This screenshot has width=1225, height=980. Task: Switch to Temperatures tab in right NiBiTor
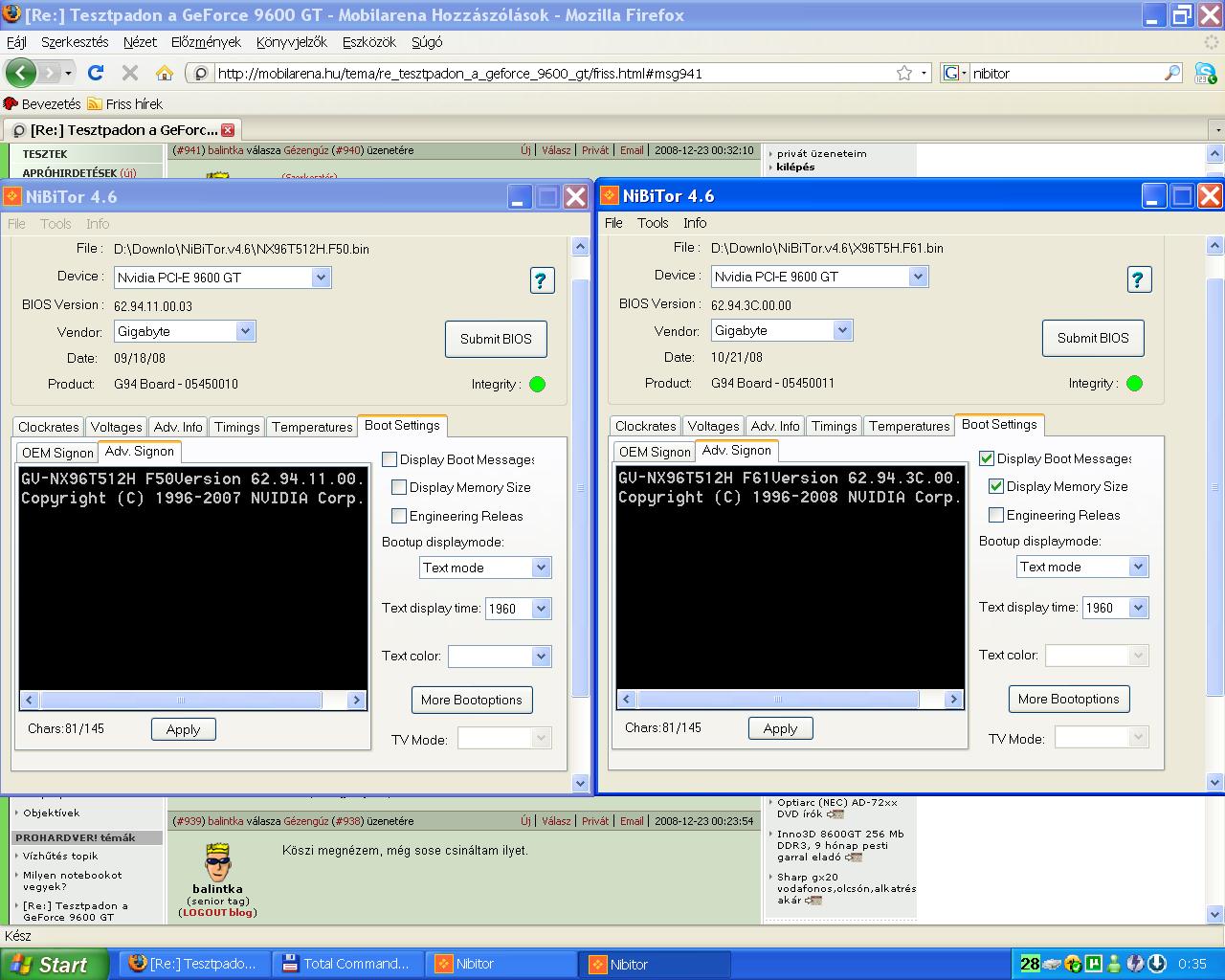(909, 426)
